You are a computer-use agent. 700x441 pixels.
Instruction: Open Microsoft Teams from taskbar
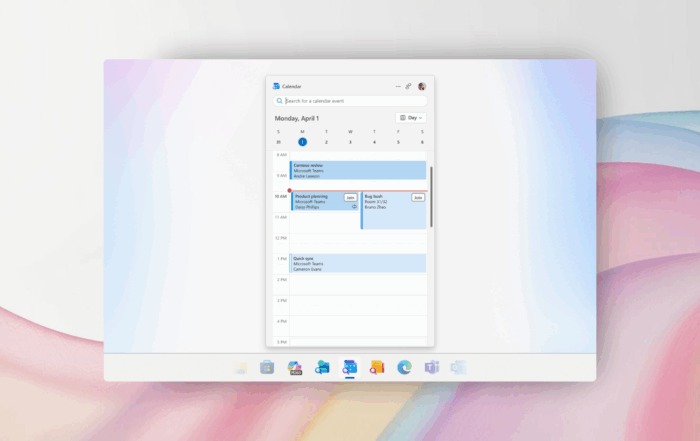(x=432, y=367)
